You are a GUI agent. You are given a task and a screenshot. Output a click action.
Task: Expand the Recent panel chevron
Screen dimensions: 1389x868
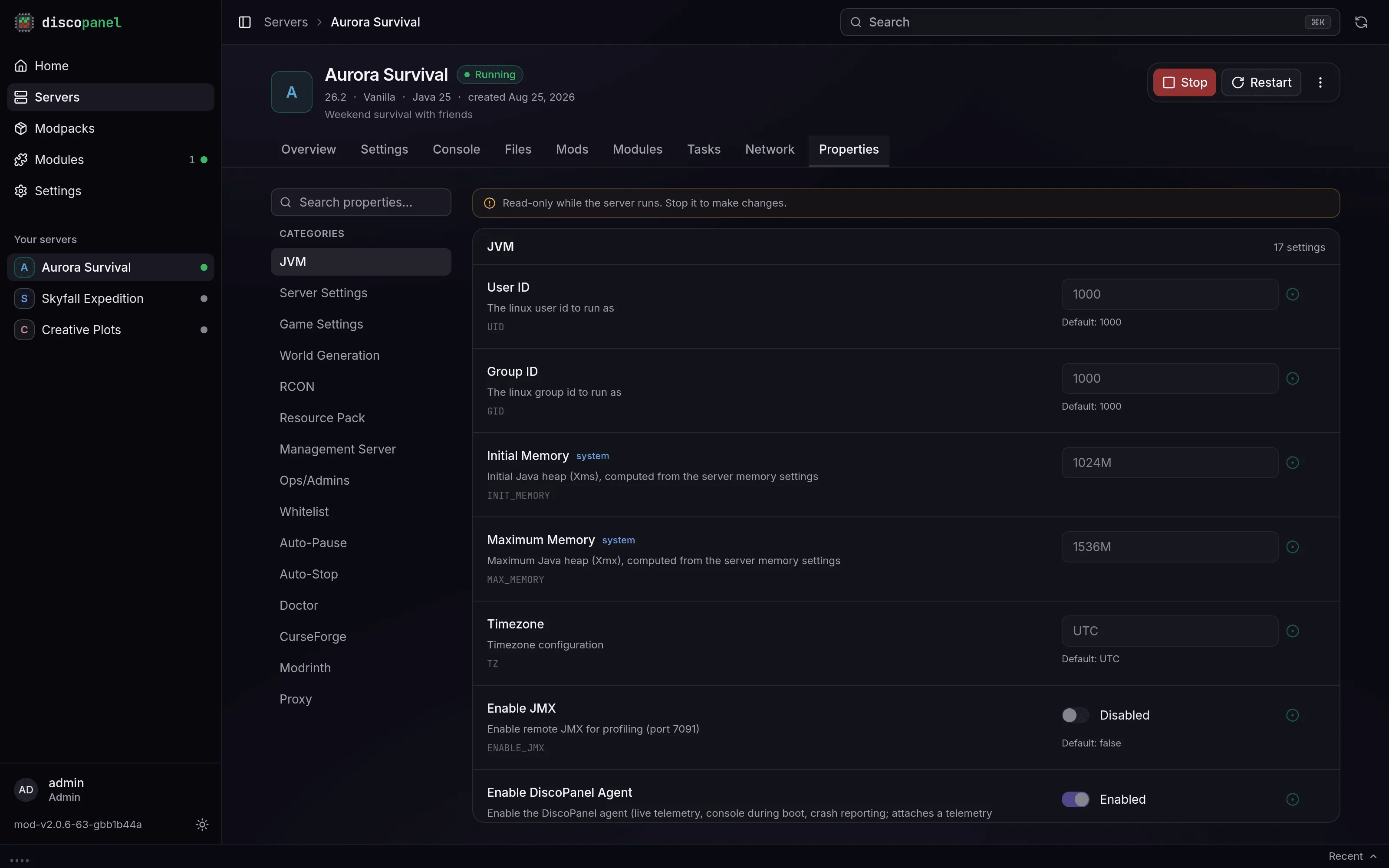(x=1373, y=857)
